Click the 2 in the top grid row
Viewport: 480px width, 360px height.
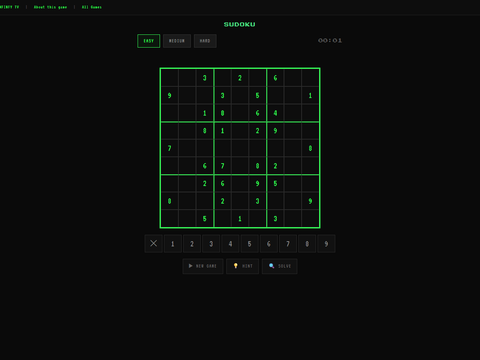coord(240,78)
